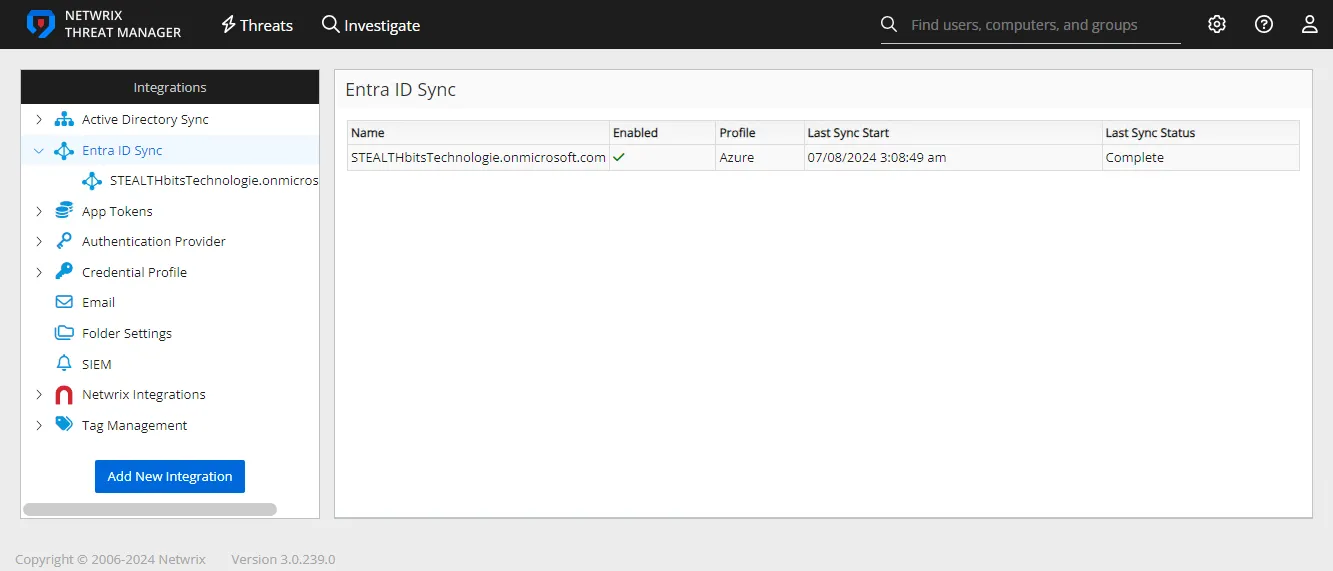Select Authentication Provider in tree
Image resolution: width=1333 pixels, height=571 pixels.
pyautogui.click(x=154, y=241)
